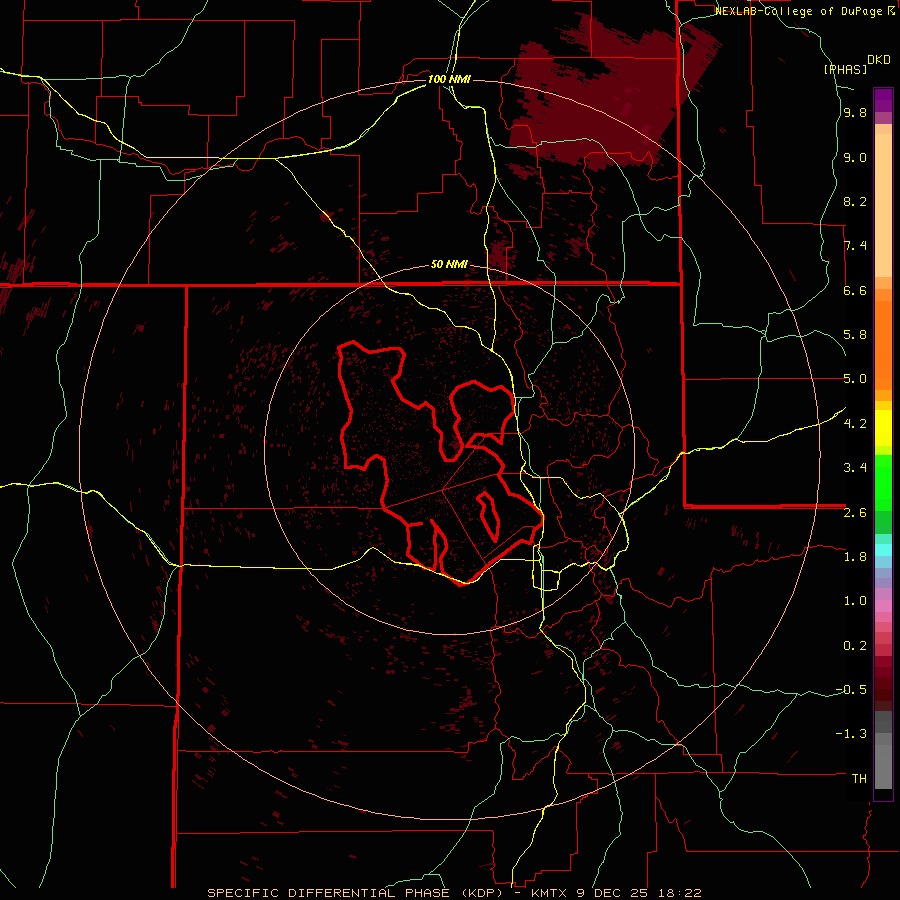Click the 7.4 value on the scale
The height and width of the screenshot is (900, 900).
coord(855,246)
